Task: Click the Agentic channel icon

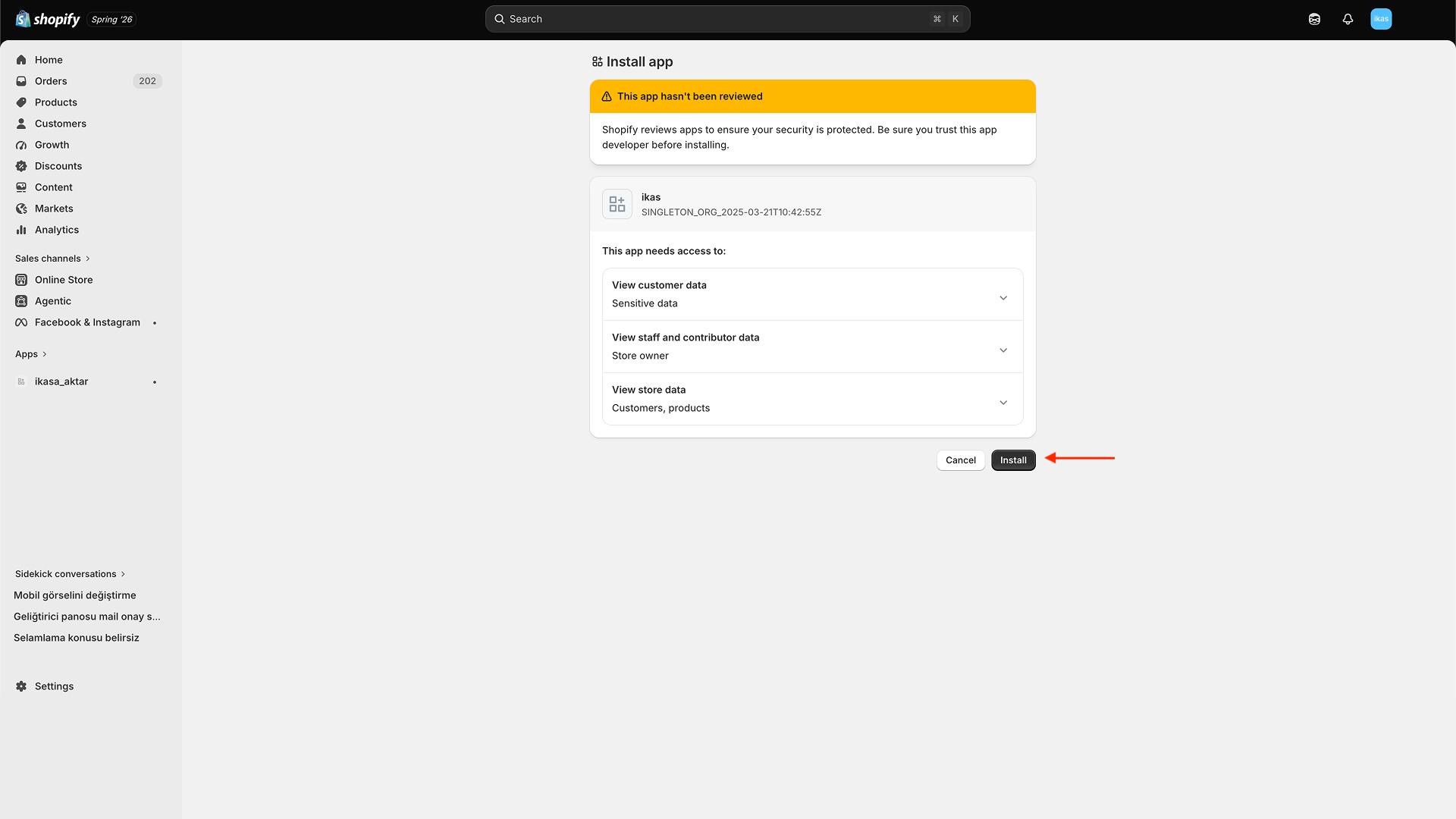Action: (21, 301)
